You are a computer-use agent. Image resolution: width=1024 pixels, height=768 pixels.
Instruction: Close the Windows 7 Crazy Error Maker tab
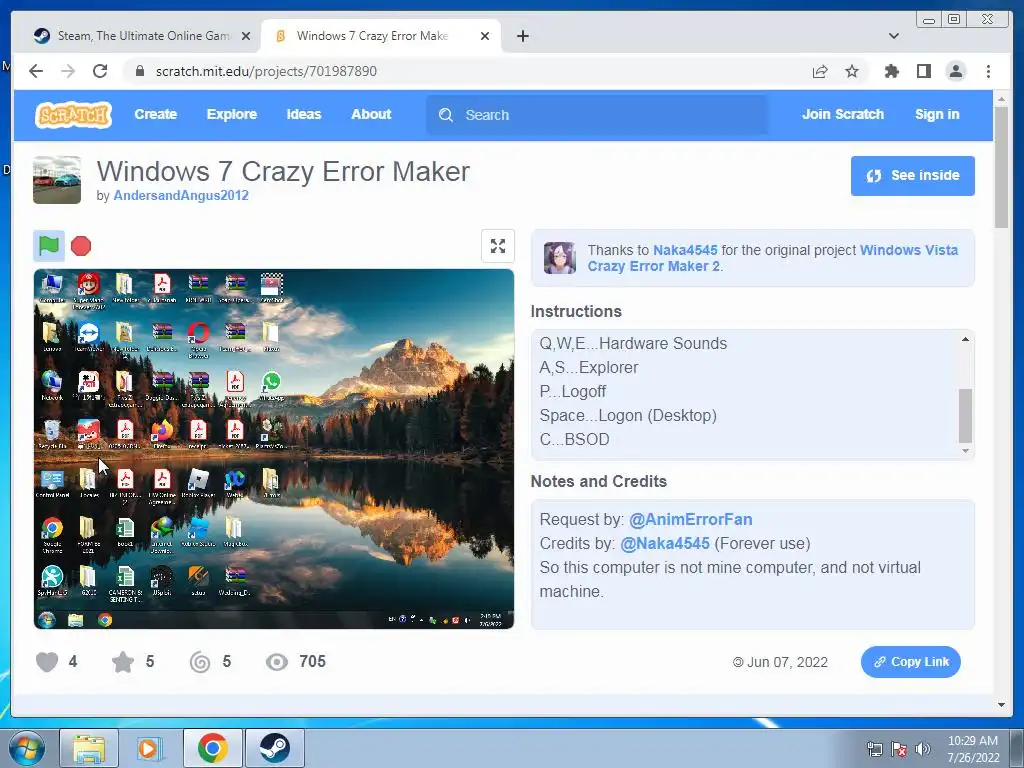(x=485, y=36)
